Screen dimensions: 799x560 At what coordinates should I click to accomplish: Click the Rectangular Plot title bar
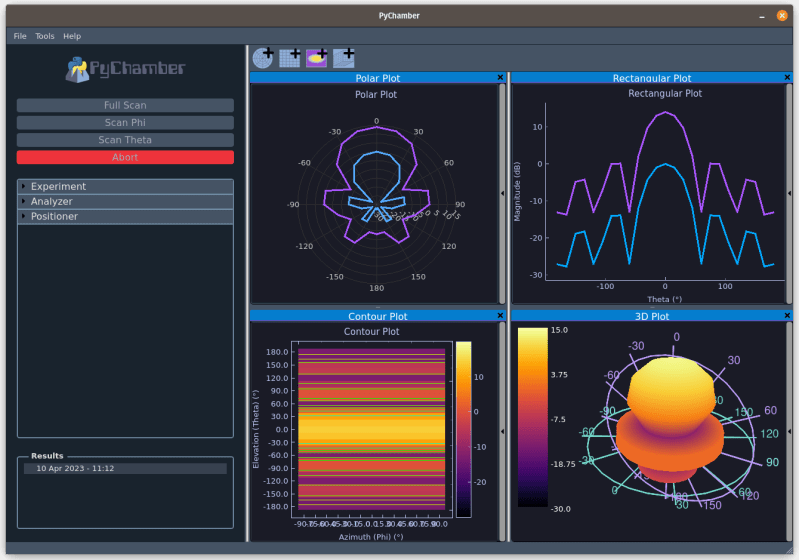pos(652,77)
